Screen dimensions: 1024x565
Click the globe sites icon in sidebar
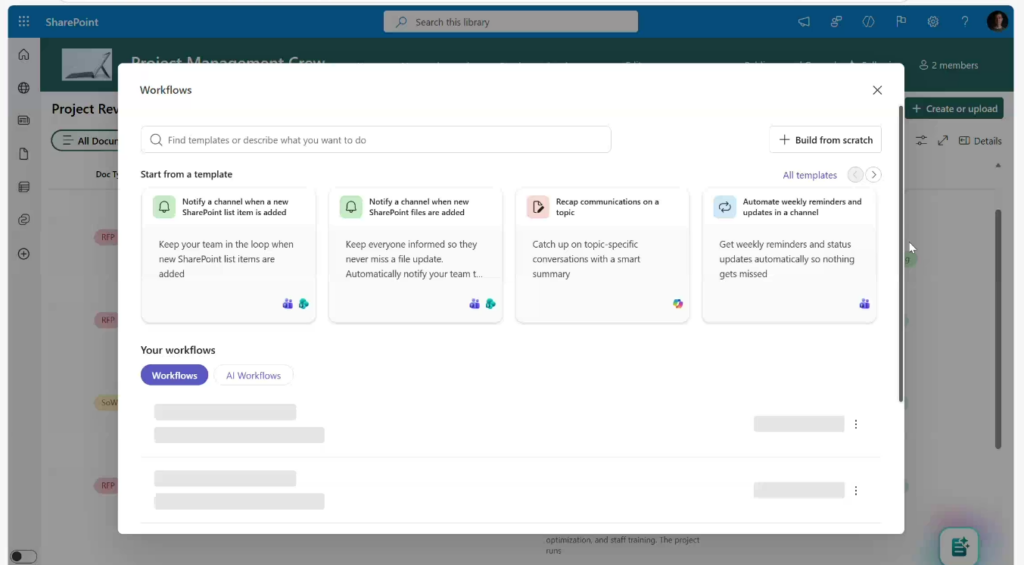[24, 88]
